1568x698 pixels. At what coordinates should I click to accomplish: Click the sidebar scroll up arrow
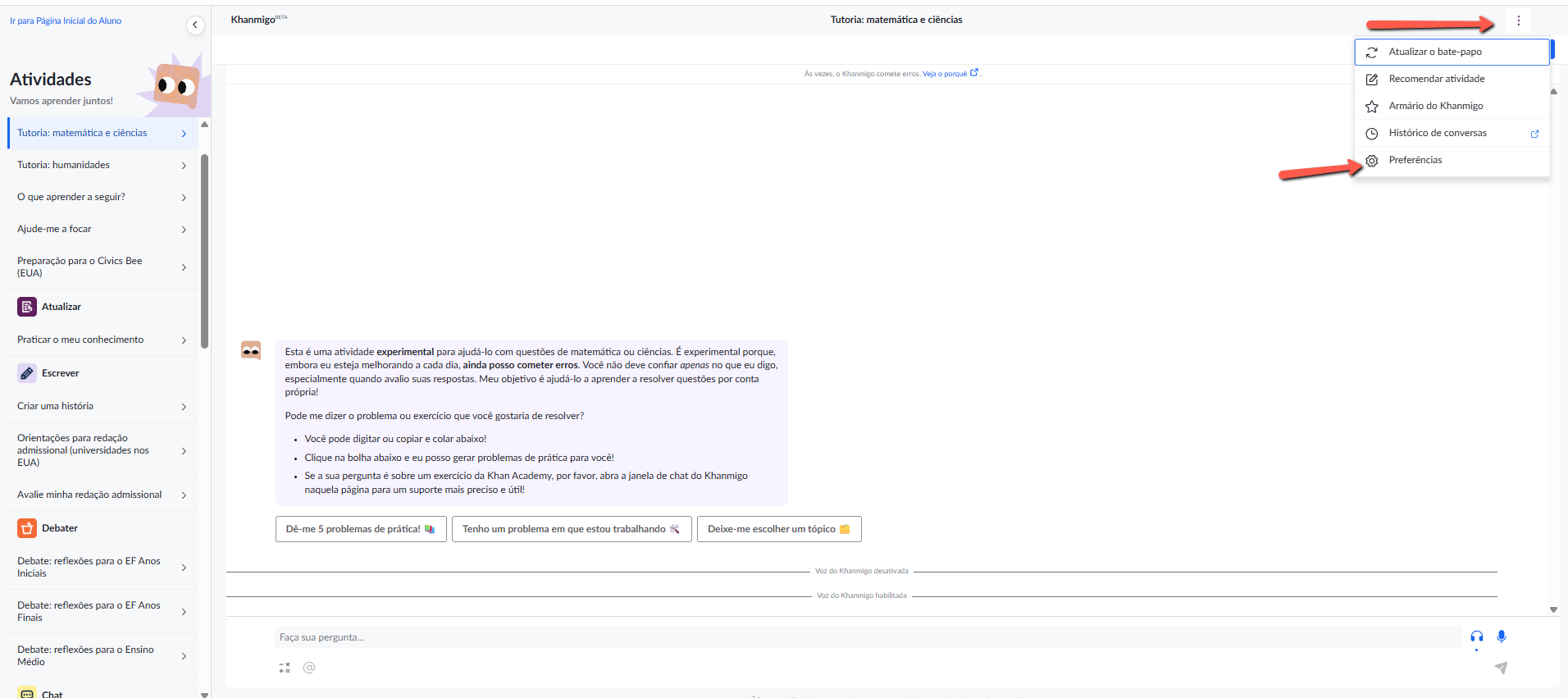pos(204,125)
